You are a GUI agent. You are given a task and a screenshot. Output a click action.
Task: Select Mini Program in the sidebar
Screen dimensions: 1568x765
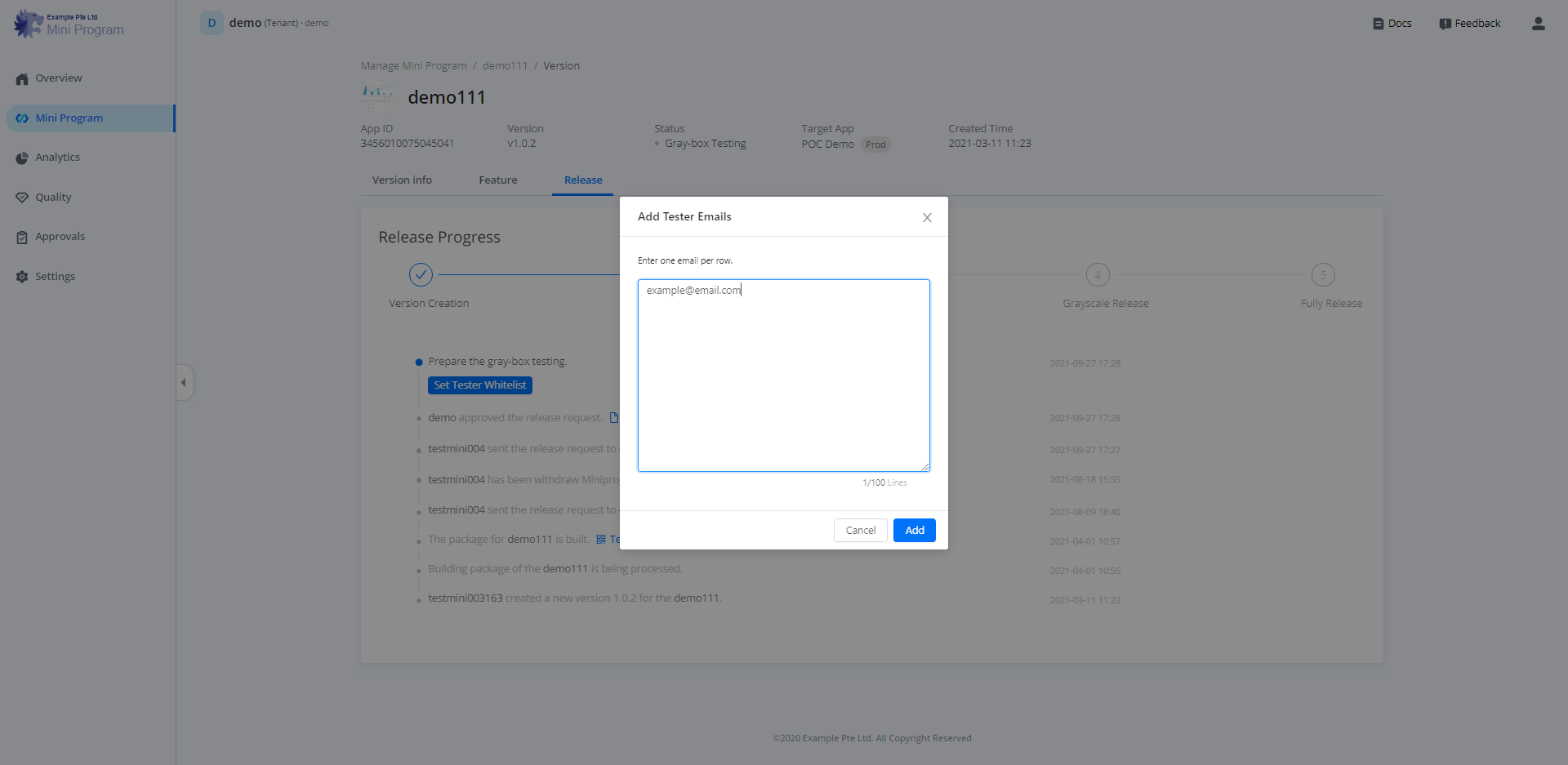[x=69, y=118]
